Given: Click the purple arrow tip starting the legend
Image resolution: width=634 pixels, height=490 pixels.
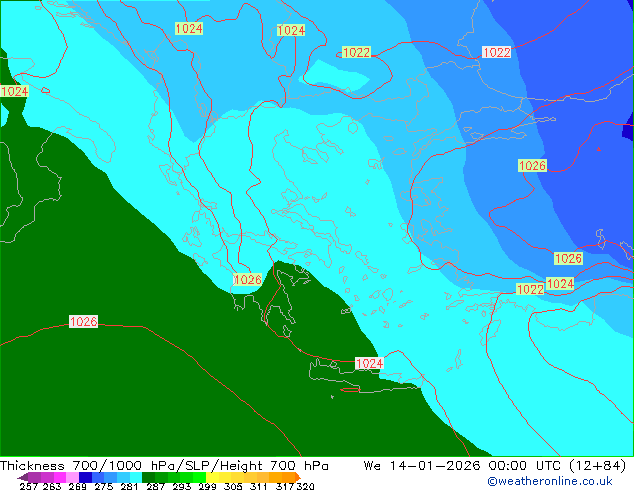Looking at the screenshot, I should tap(22, 477).
